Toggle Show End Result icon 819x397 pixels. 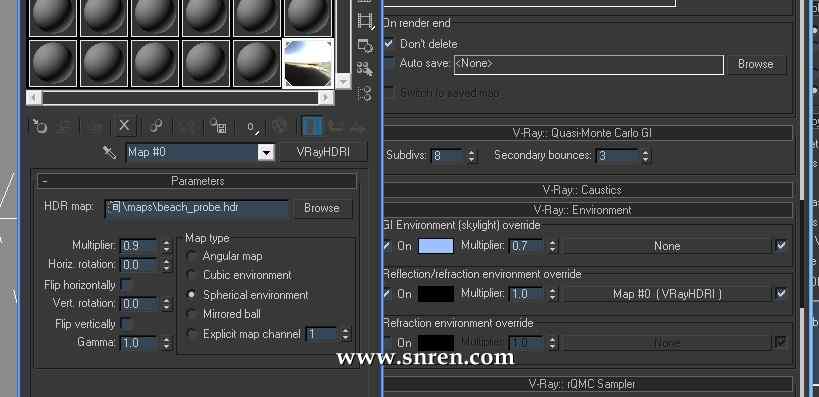312,126
